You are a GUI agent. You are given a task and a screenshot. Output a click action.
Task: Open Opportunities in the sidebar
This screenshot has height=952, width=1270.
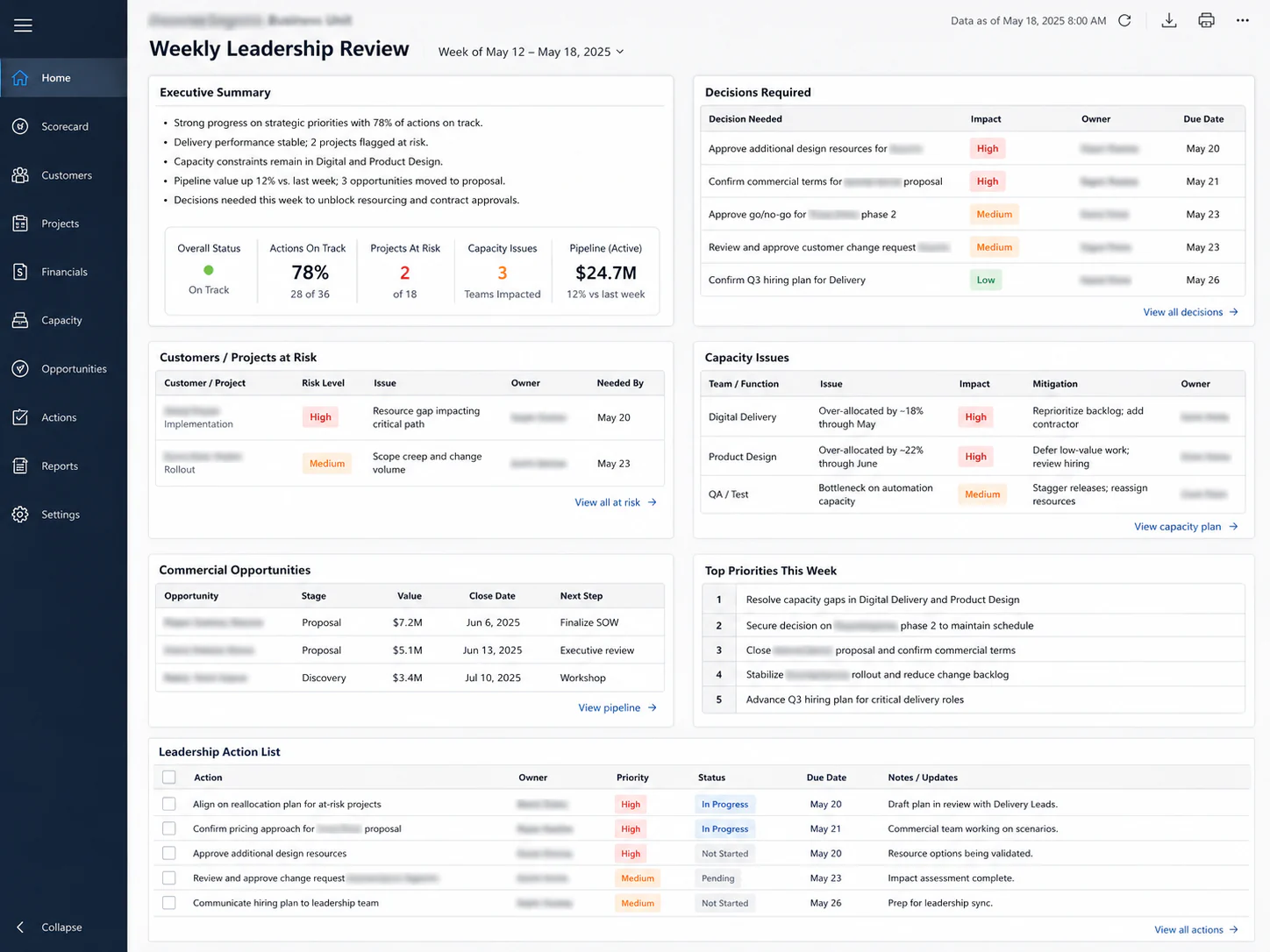tap(63, 369)
